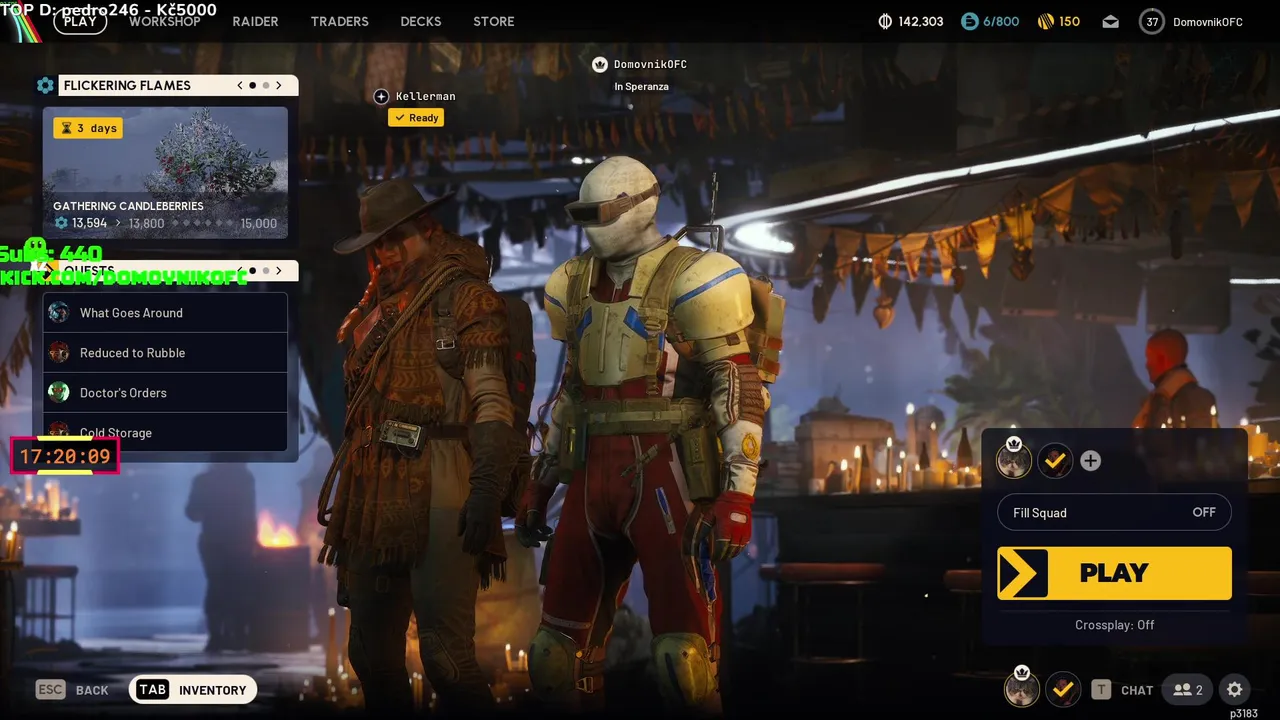
Task: Toggle the Crossplay: Off setting
Action: click(1114, 625)
